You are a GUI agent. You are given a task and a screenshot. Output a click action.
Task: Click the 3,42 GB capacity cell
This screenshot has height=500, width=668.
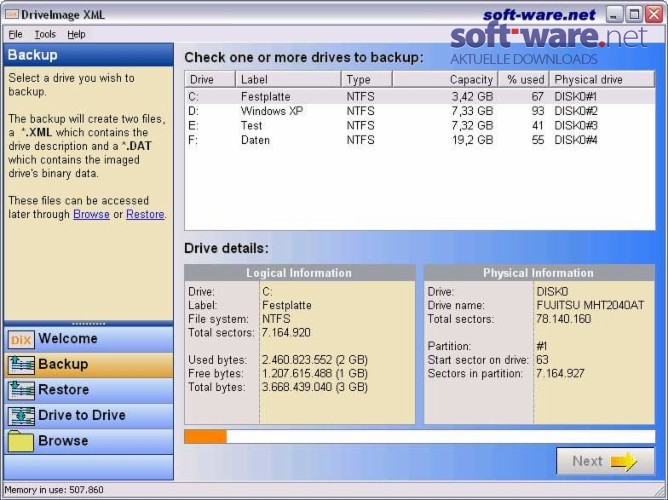tap(472, 97)
